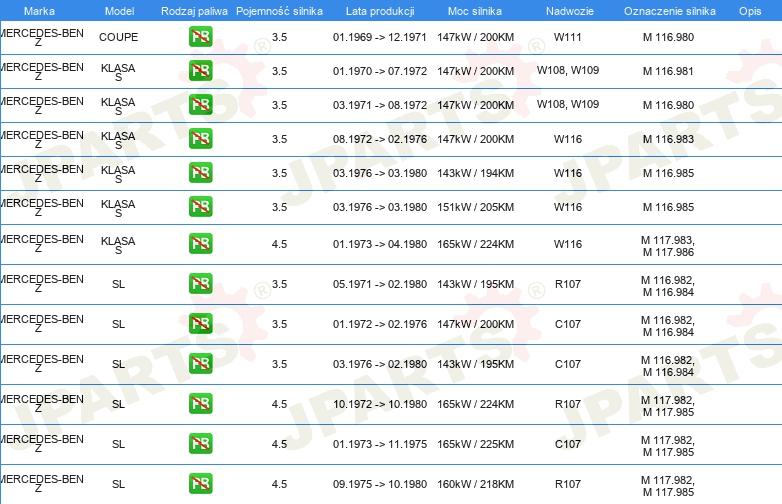Click fuel icon in the 01.1972 -> 02.1976 row

pos(200,323)
